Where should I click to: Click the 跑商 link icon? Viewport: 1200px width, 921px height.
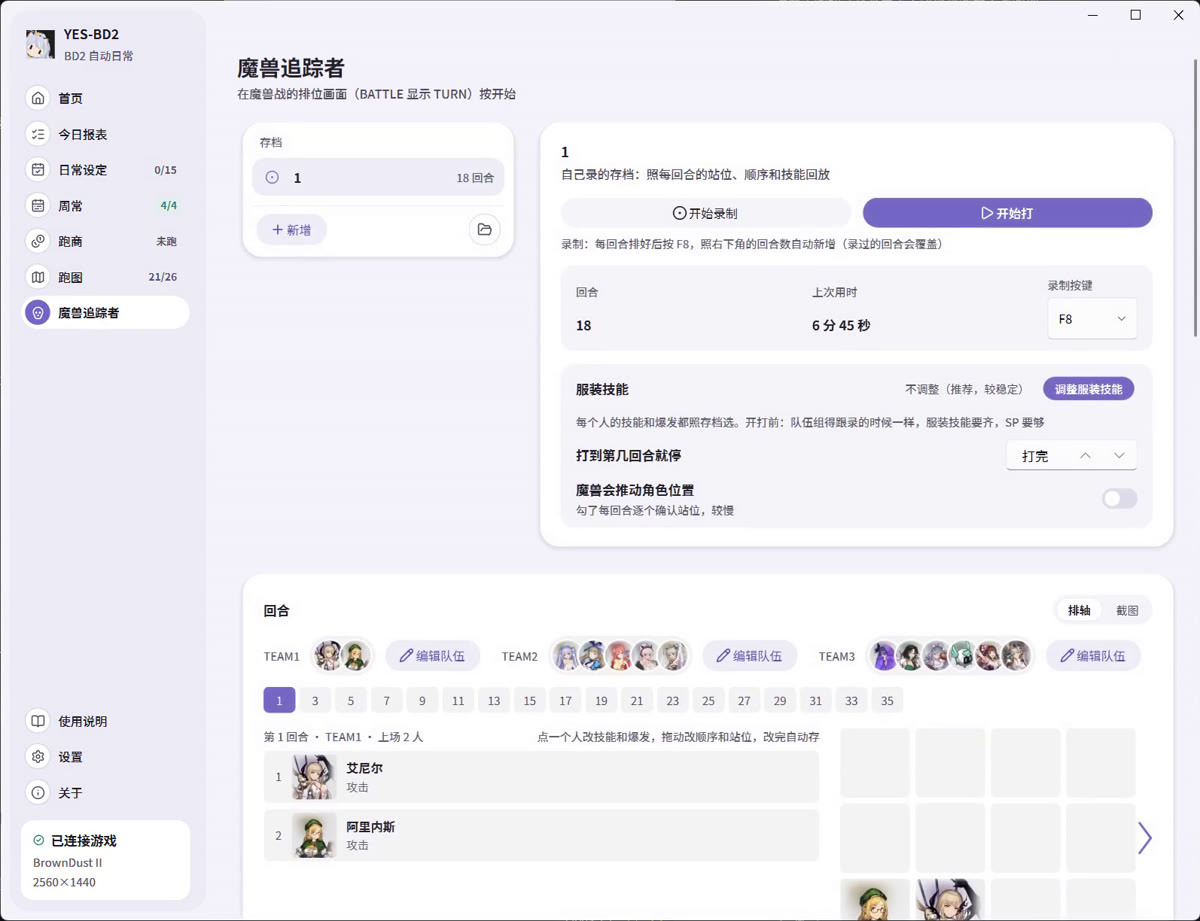(x=38, y=241)
